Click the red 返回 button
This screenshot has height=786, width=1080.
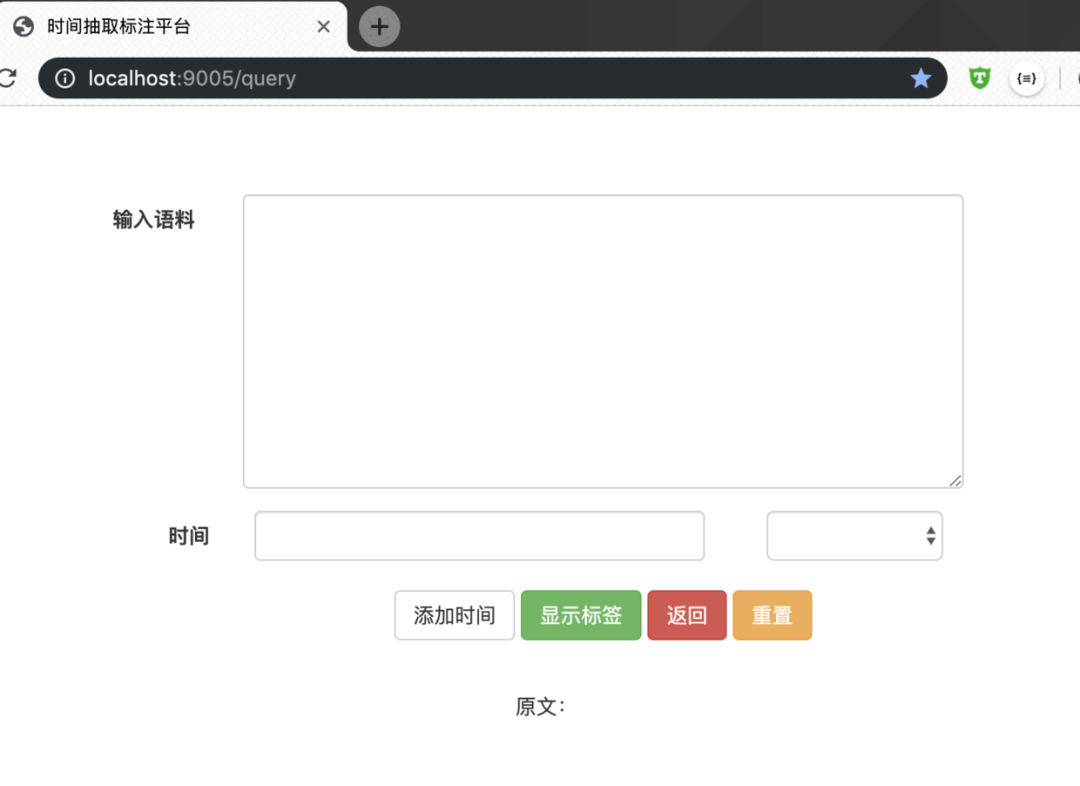[x=687, y=615]
